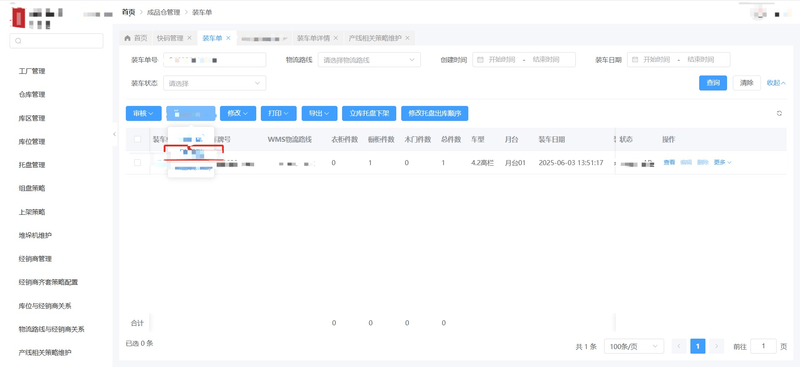Open the 物流路线 dropdown

tap(369, 60)
